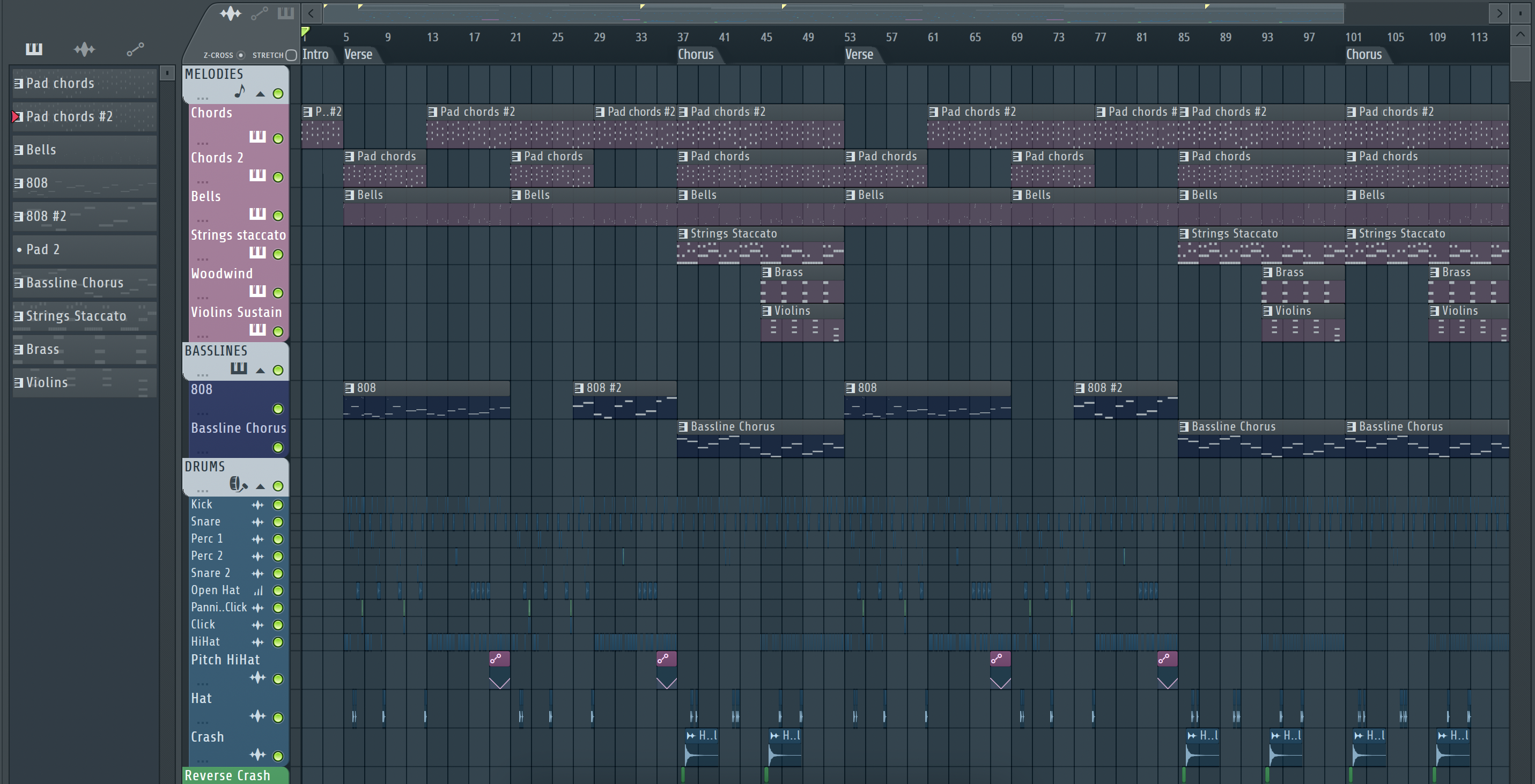Click the piano icon on the Chords track
1535x784 pixels.
pyautogui.click(x=257, y=136)
